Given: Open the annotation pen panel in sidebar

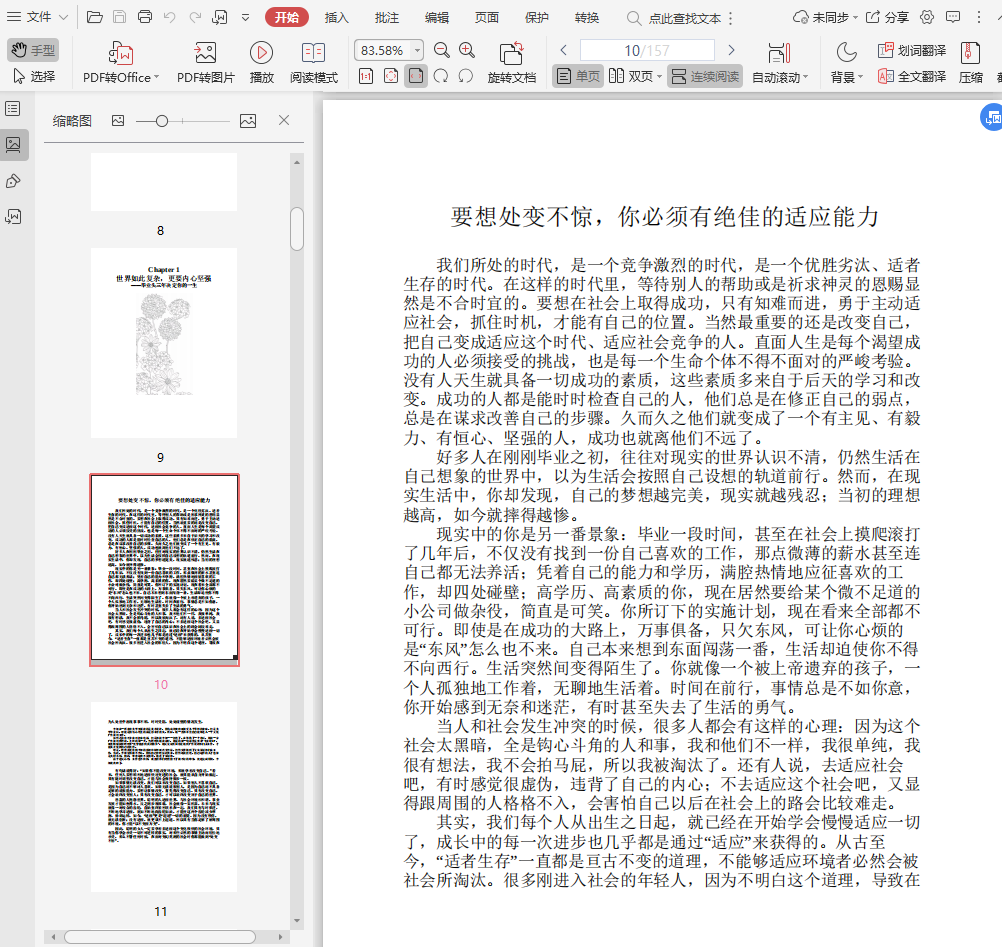Looking at the screenshot, I should [x=13, y=180].
